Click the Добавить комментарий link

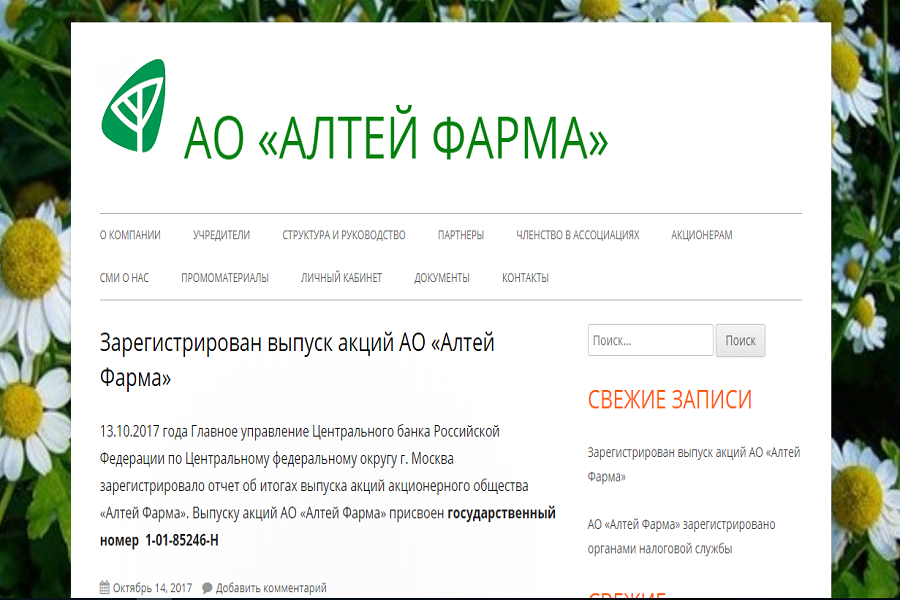click(271, 588)
